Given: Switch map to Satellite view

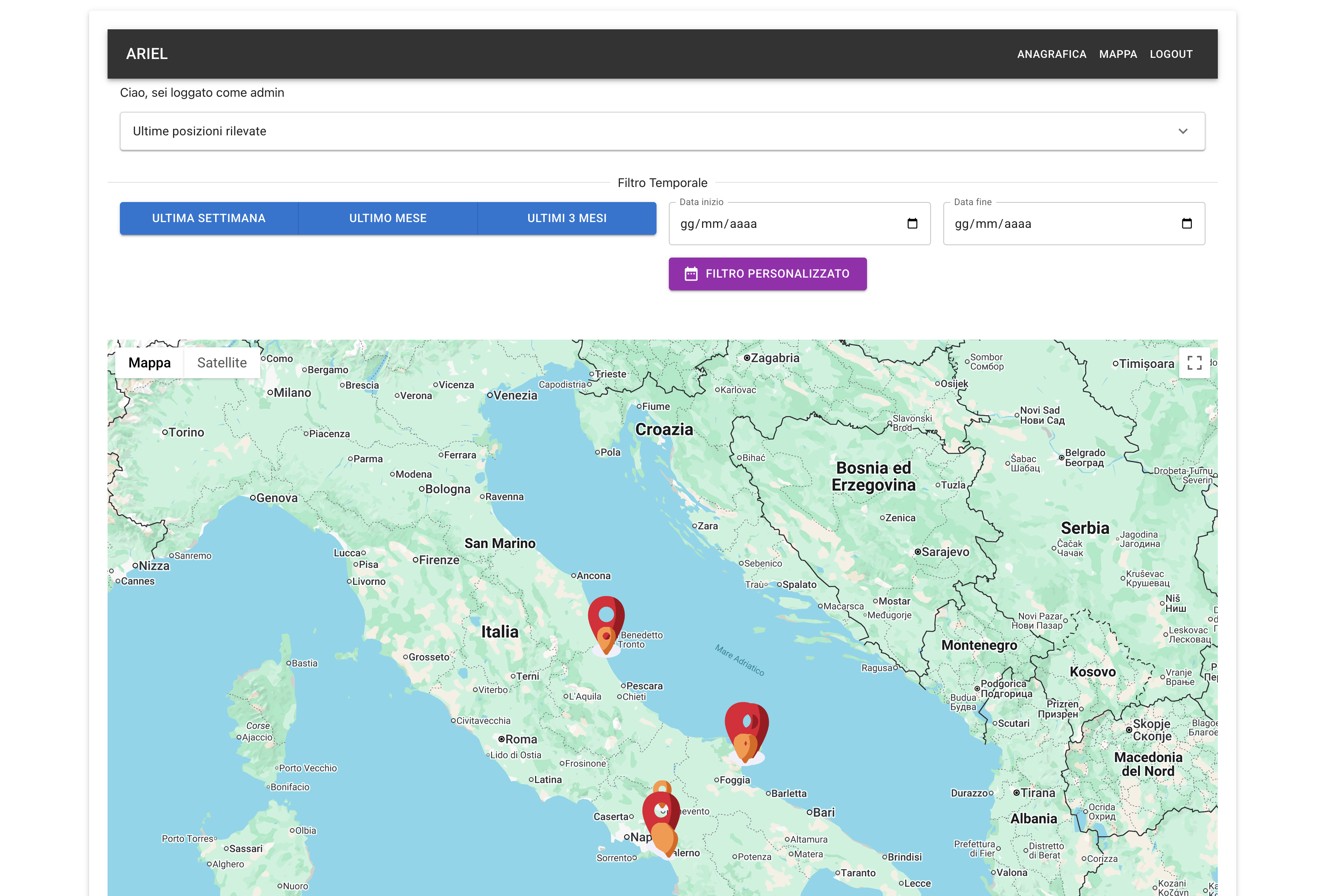Looking at the screenshot, I should tap(222, 363).
